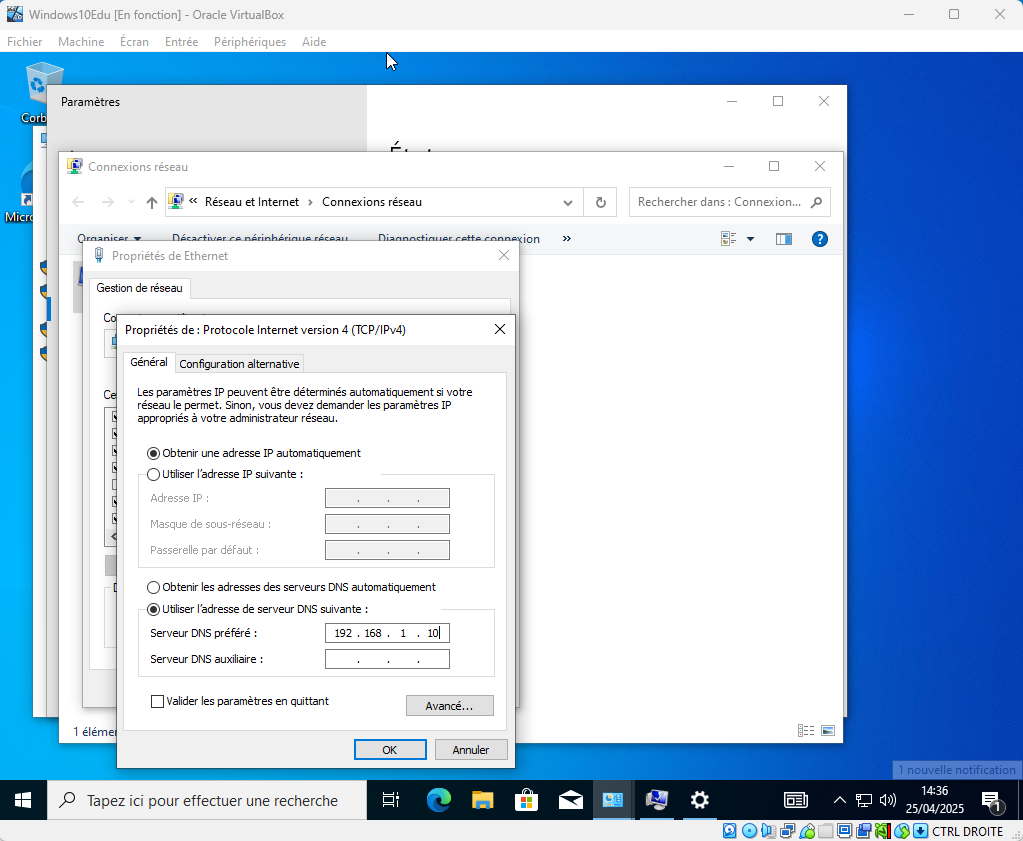Enable 'Valider les paramètres en quittant' checkbox
This screenshot has width=1023, height=841.
pyautogui.click(x=157, y=701)
